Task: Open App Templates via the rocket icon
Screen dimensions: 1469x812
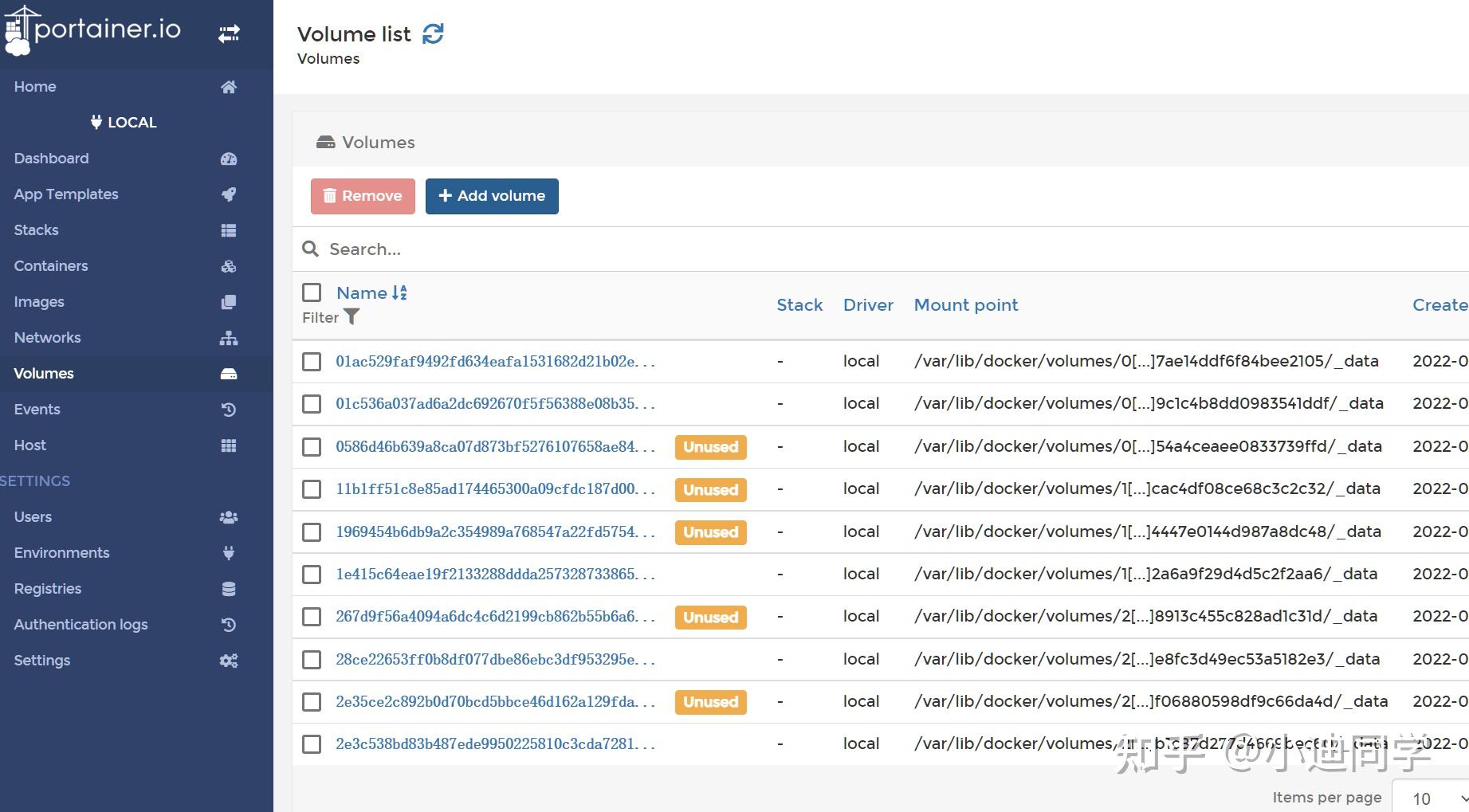Action: click(x=229, y=194)
